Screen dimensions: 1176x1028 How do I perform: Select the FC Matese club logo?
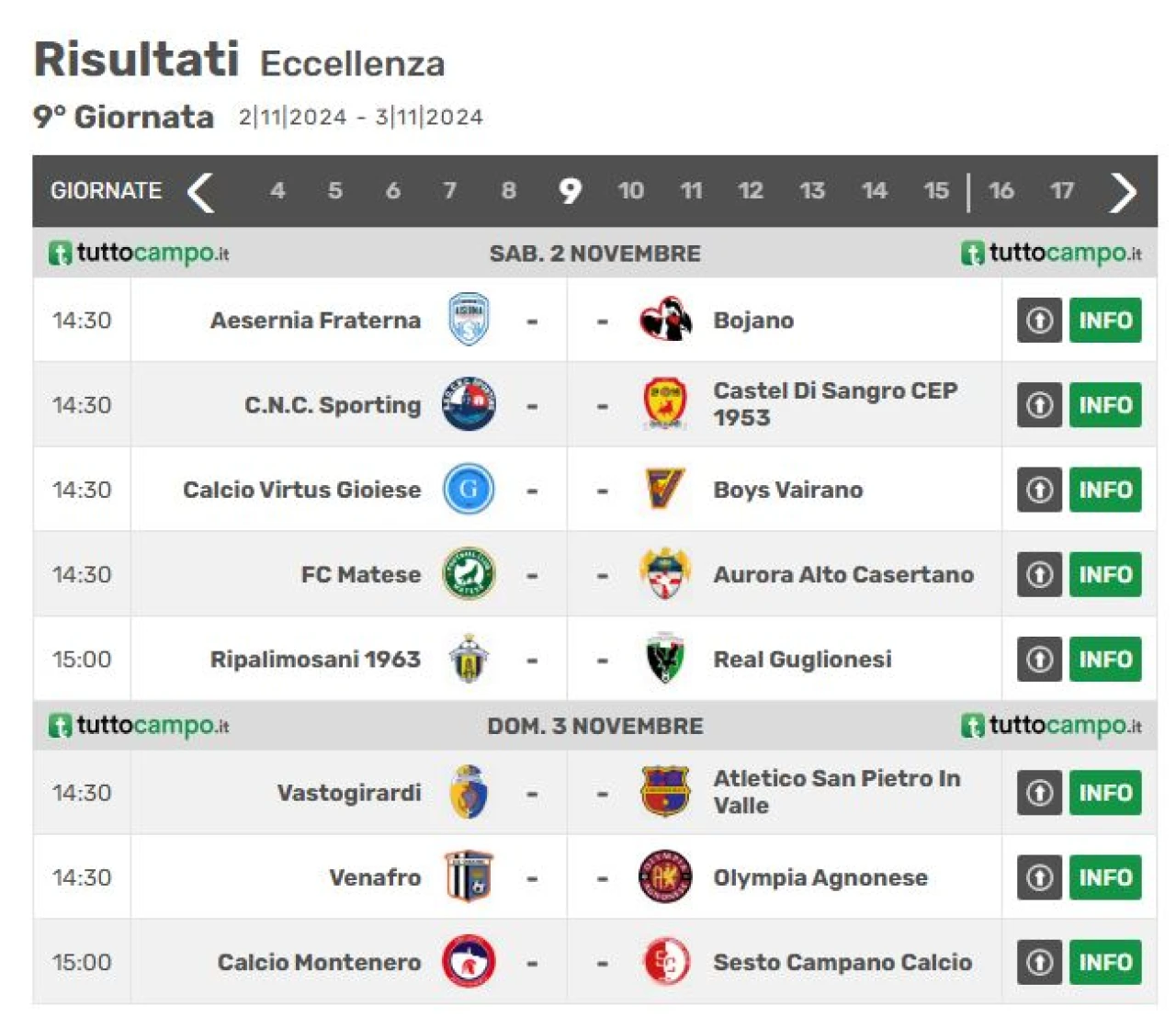469,574
